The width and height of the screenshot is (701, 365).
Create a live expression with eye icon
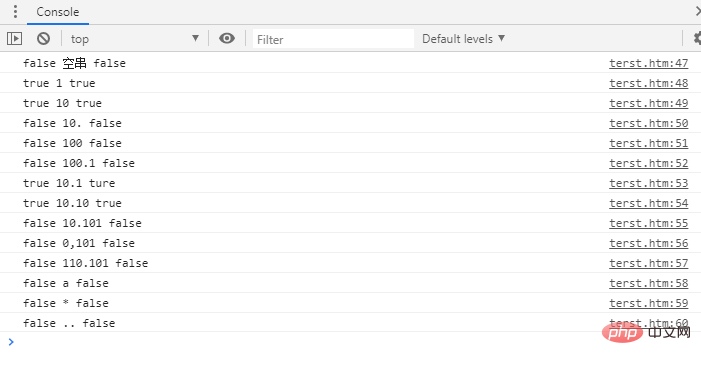click(x=227, y=38)
